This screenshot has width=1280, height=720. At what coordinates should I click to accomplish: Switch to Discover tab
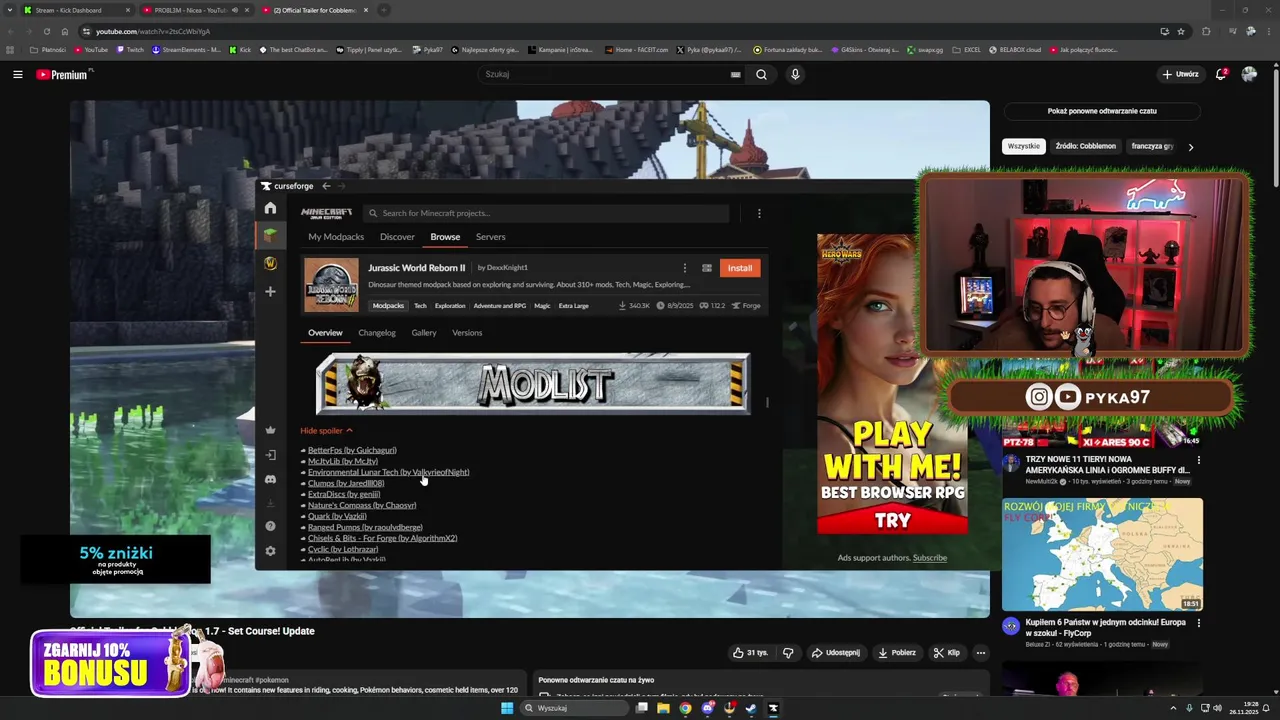pos(397,237)
